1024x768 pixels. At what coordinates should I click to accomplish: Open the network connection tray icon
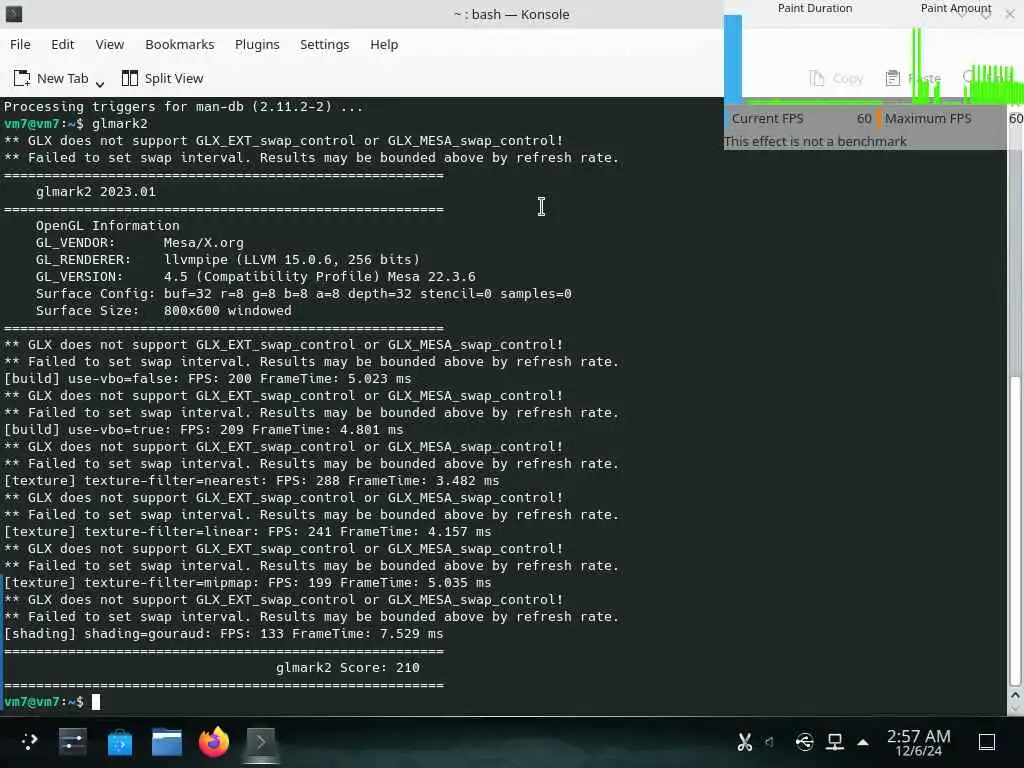[835, 742]
